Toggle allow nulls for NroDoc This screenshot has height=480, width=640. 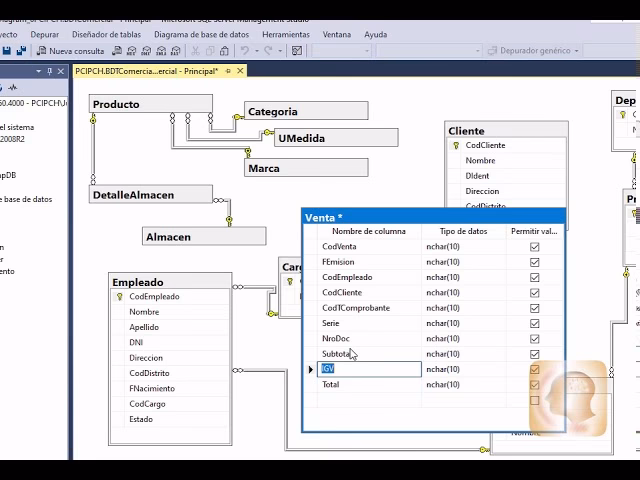[534, 339]
